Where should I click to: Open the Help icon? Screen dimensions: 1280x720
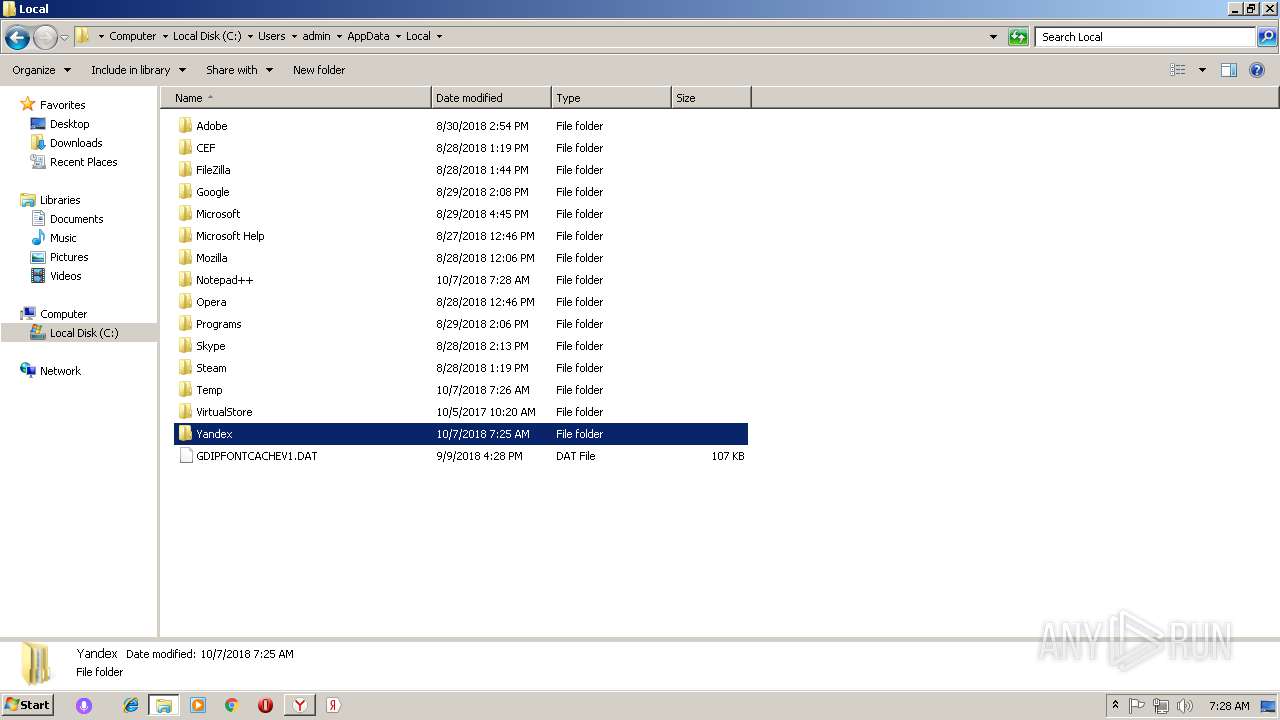[1257, 70]
